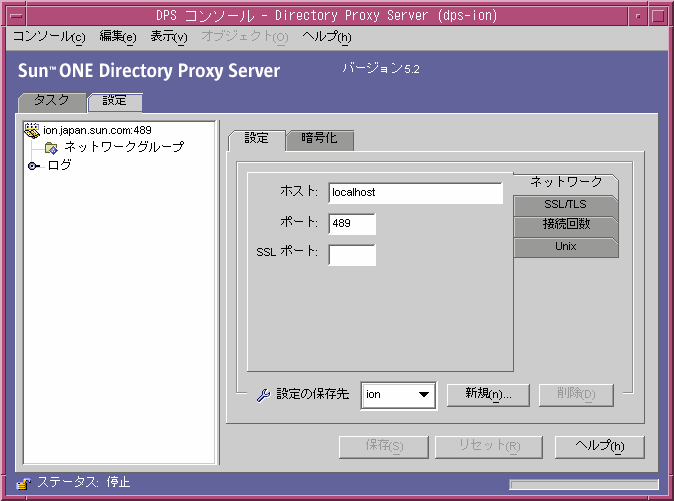Click the small iconify button in title bar
674x501 pixels.
coord(638,16)
